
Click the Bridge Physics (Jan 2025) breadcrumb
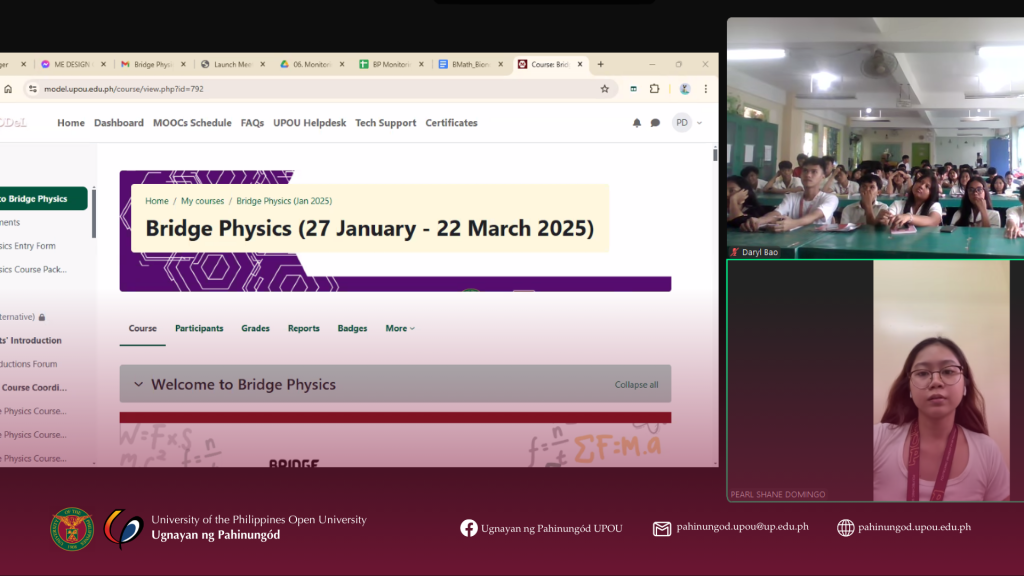coord(284,201)
